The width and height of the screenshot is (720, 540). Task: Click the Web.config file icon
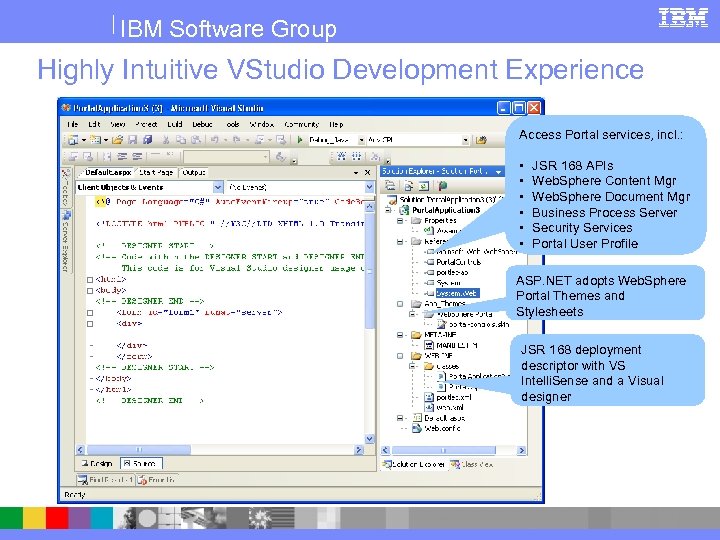417,428
